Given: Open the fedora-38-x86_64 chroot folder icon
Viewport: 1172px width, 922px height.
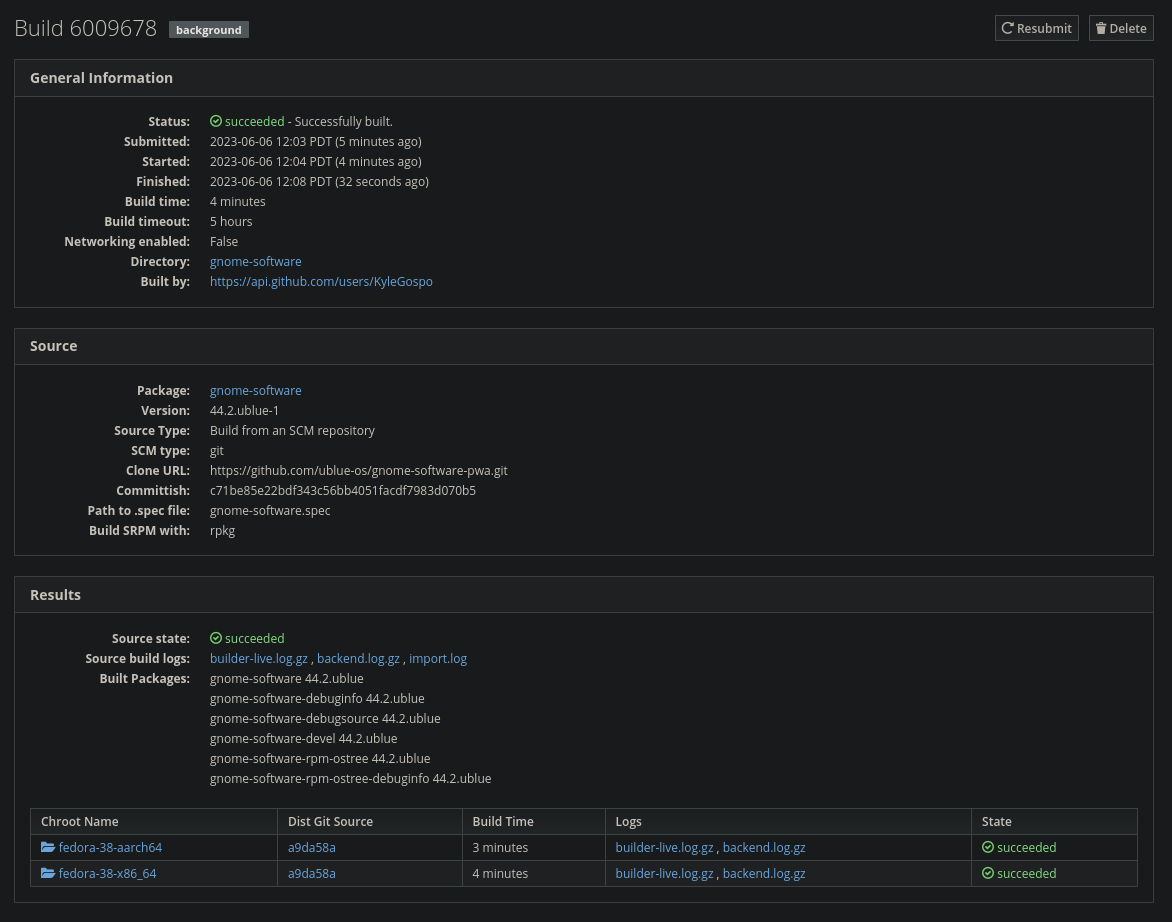Looking at the screenshot, I should tap(48, 873).
